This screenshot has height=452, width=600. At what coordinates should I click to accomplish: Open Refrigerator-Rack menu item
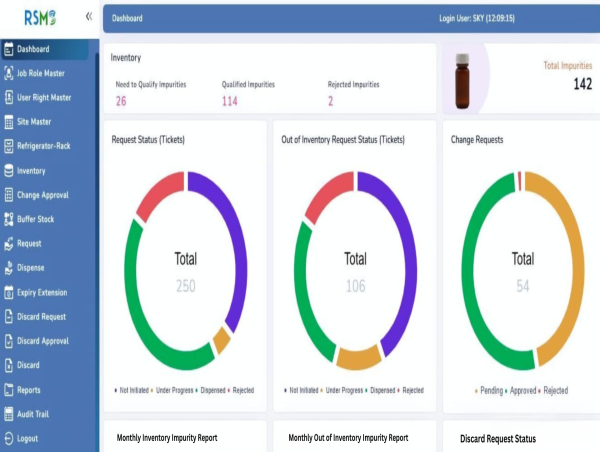[45, 146]
